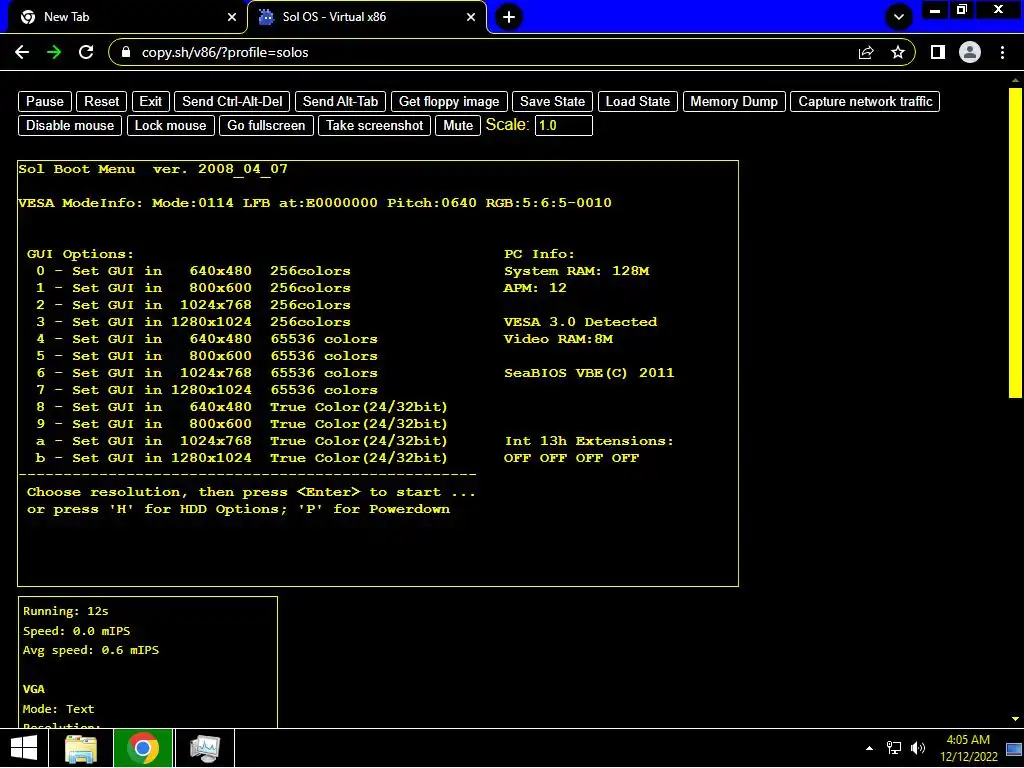Click Lock mouse
The width and height of the screenshot is (1024, 768).
point(170,125)
